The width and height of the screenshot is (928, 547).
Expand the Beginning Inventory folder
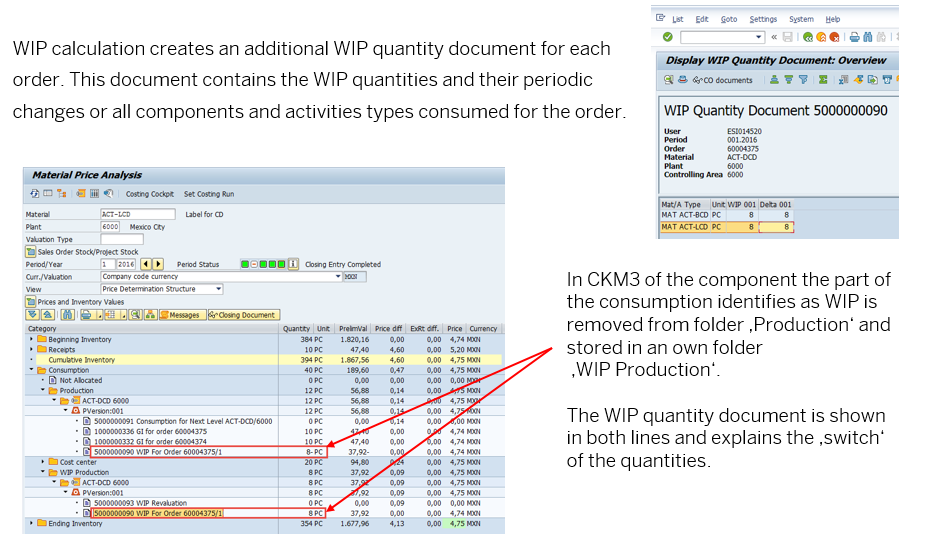31,339
